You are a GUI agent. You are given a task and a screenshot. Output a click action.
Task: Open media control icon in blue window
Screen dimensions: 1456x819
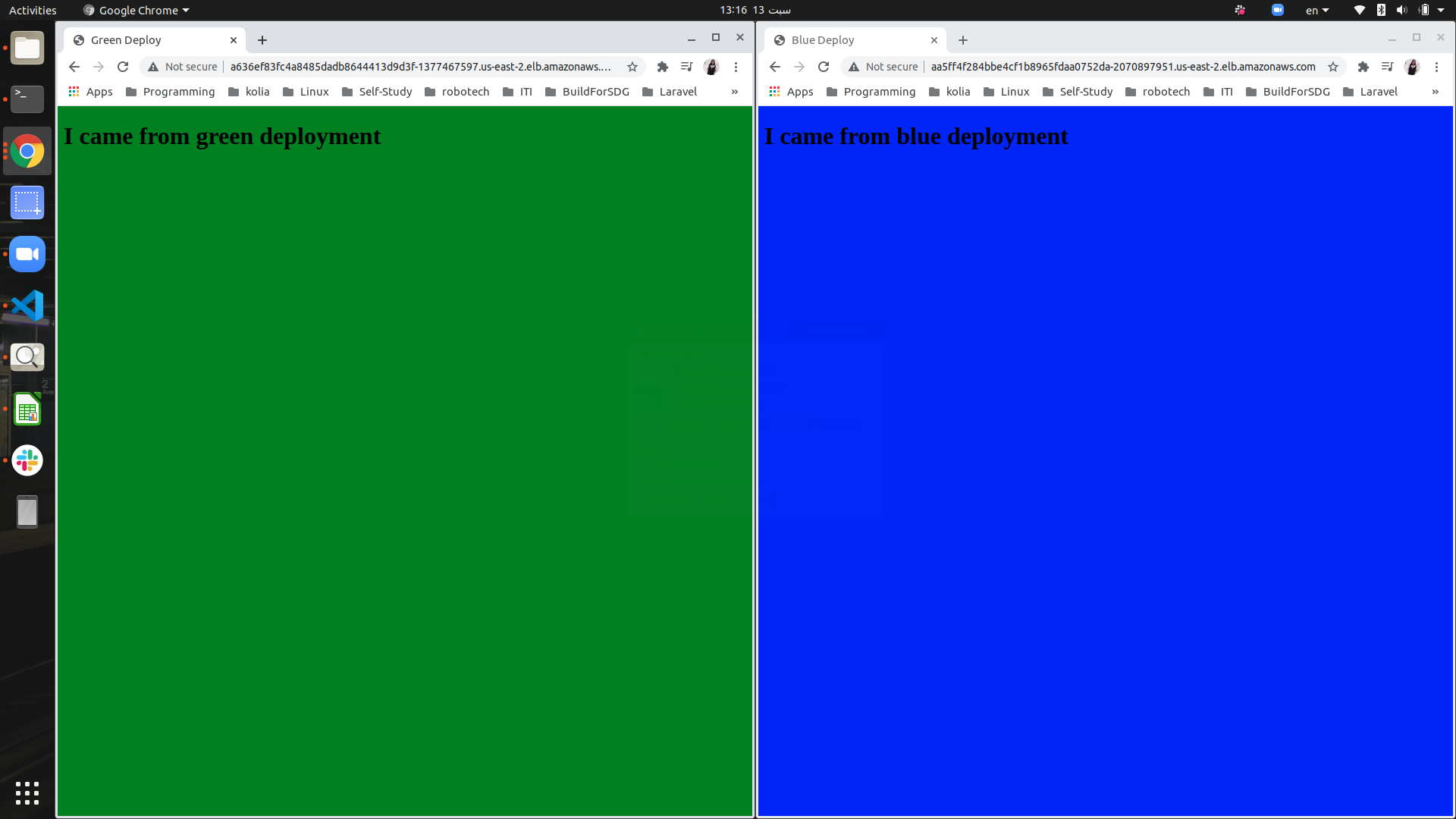coord(1387,67)
